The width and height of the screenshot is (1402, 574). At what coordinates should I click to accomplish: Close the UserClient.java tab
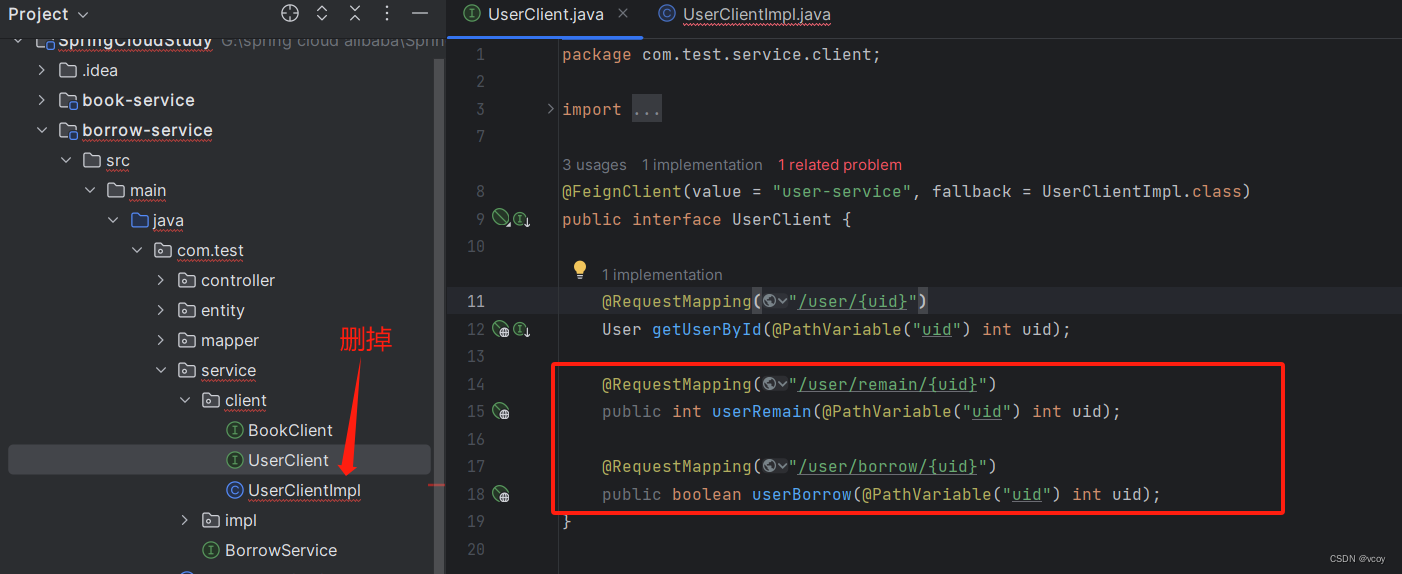623,13
